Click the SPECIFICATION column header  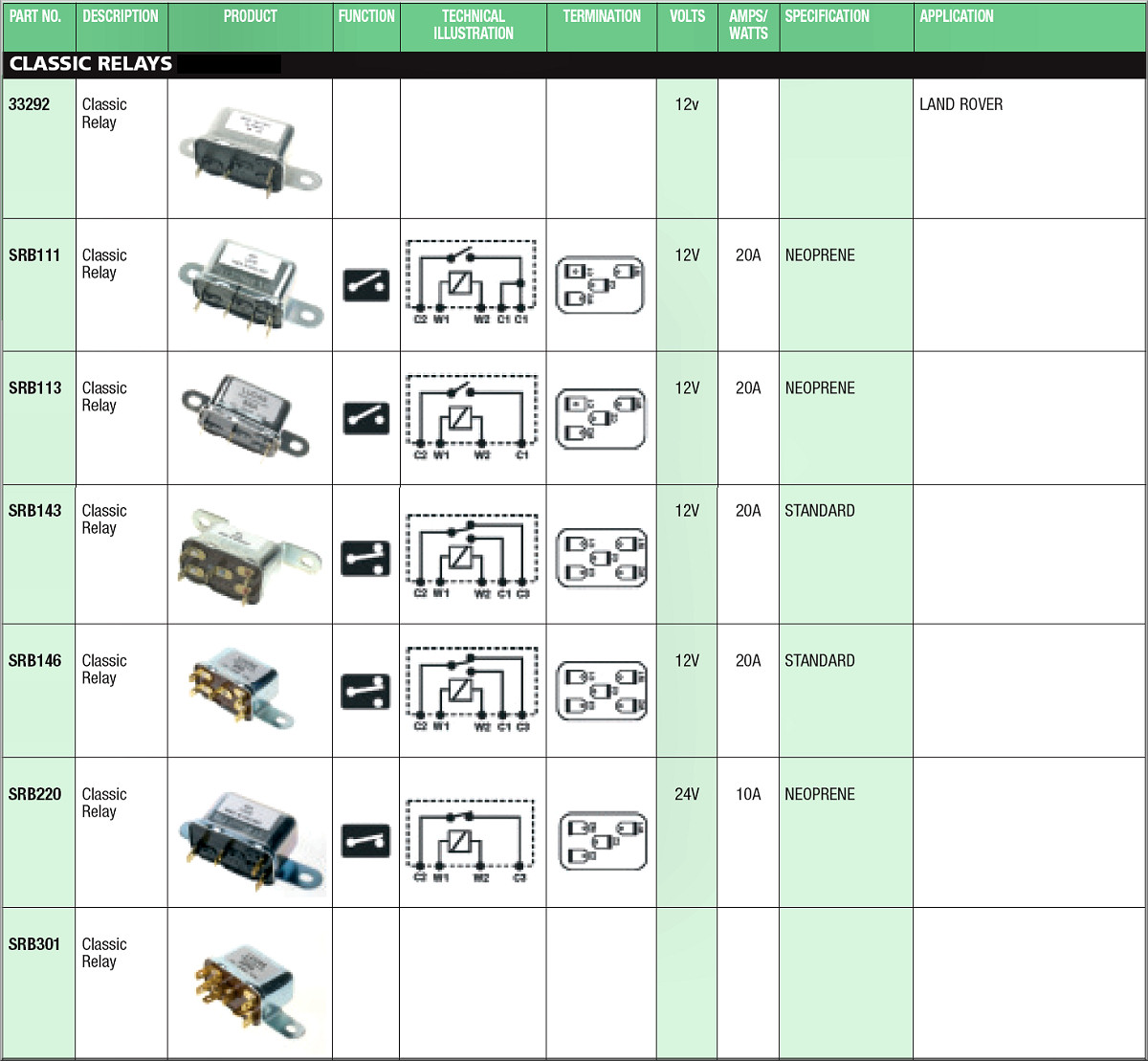[828, 16]
